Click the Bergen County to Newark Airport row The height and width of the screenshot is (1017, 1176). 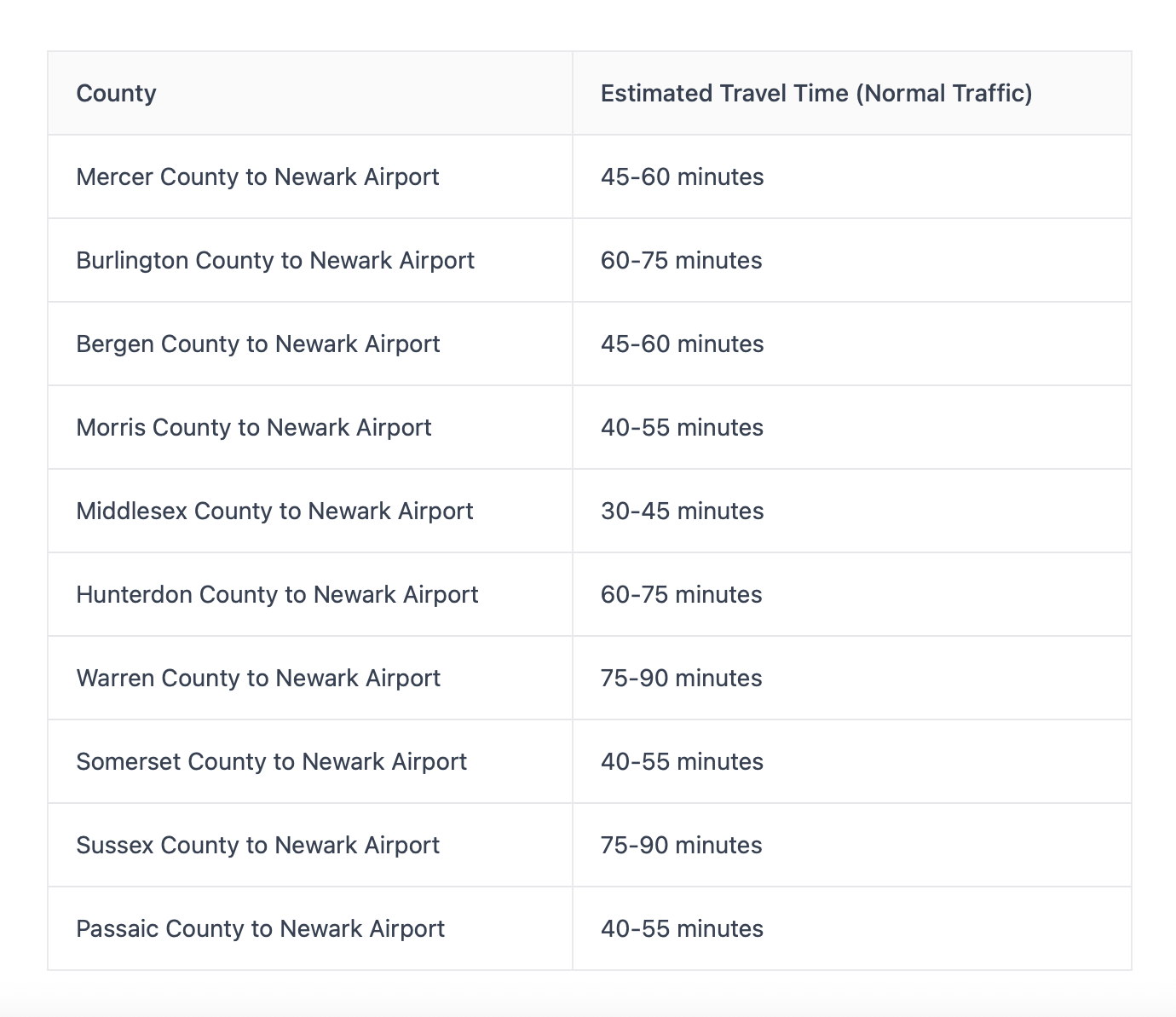pos(258,344)
